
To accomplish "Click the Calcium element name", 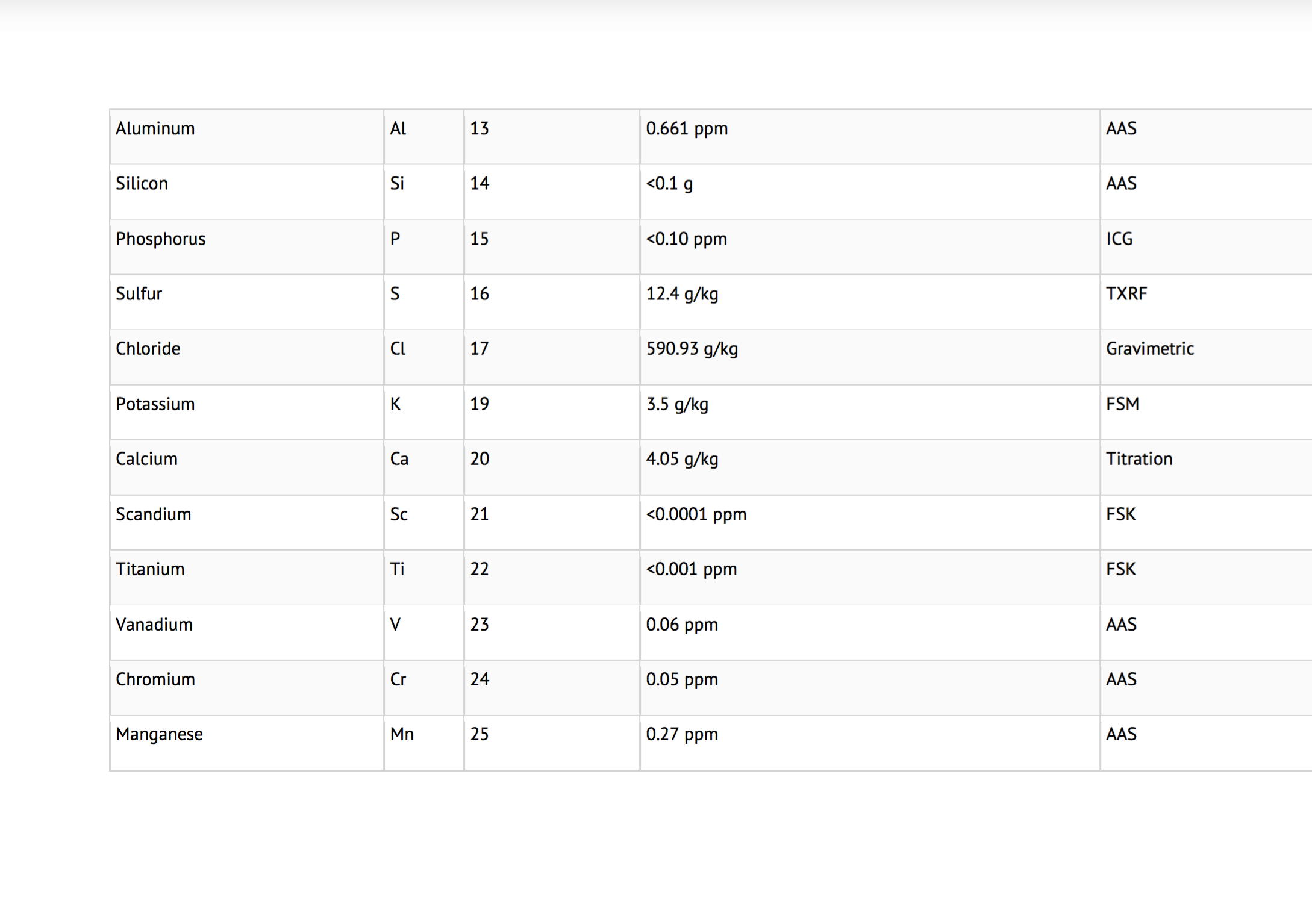I will (147, 458).
